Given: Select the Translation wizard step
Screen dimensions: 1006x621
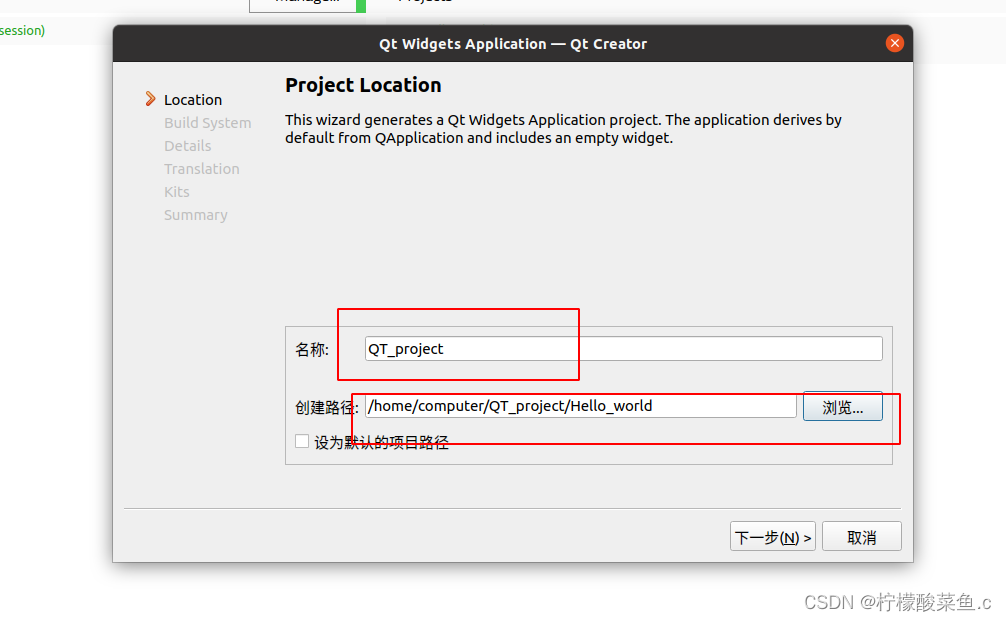Looking at the screenshot, I should click(x=201, y=169).
